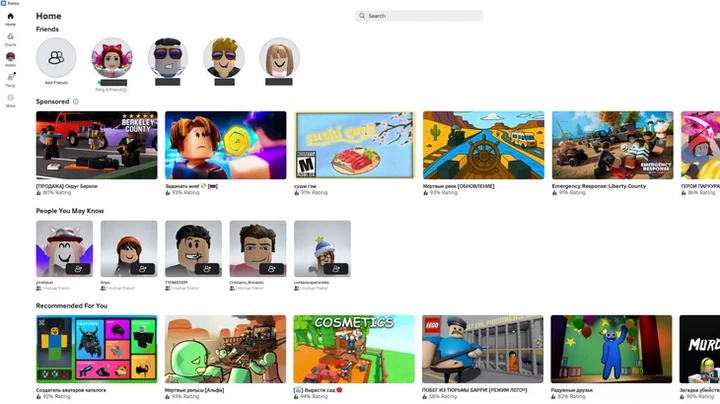This screenshot has height=404, width=720.
Task: Open the COSMETICS garden game thumbnail
Action: coord(354,349)
